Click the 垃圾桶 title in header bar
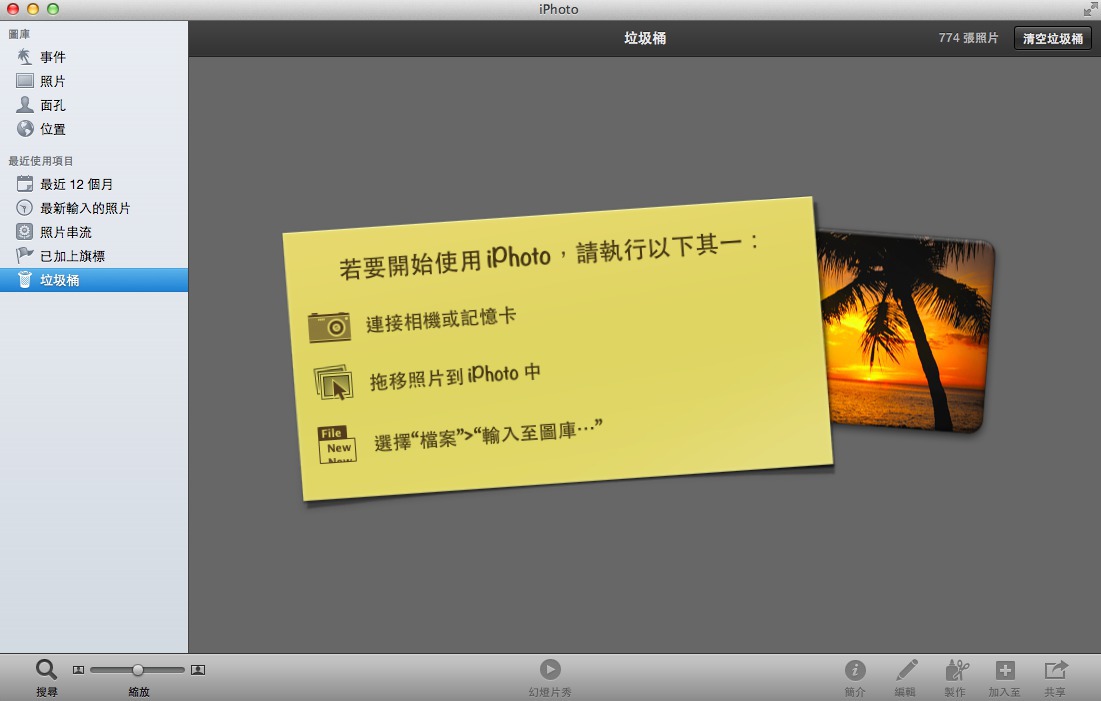This screenshot has height=701, width=1101. pos(645,38)
